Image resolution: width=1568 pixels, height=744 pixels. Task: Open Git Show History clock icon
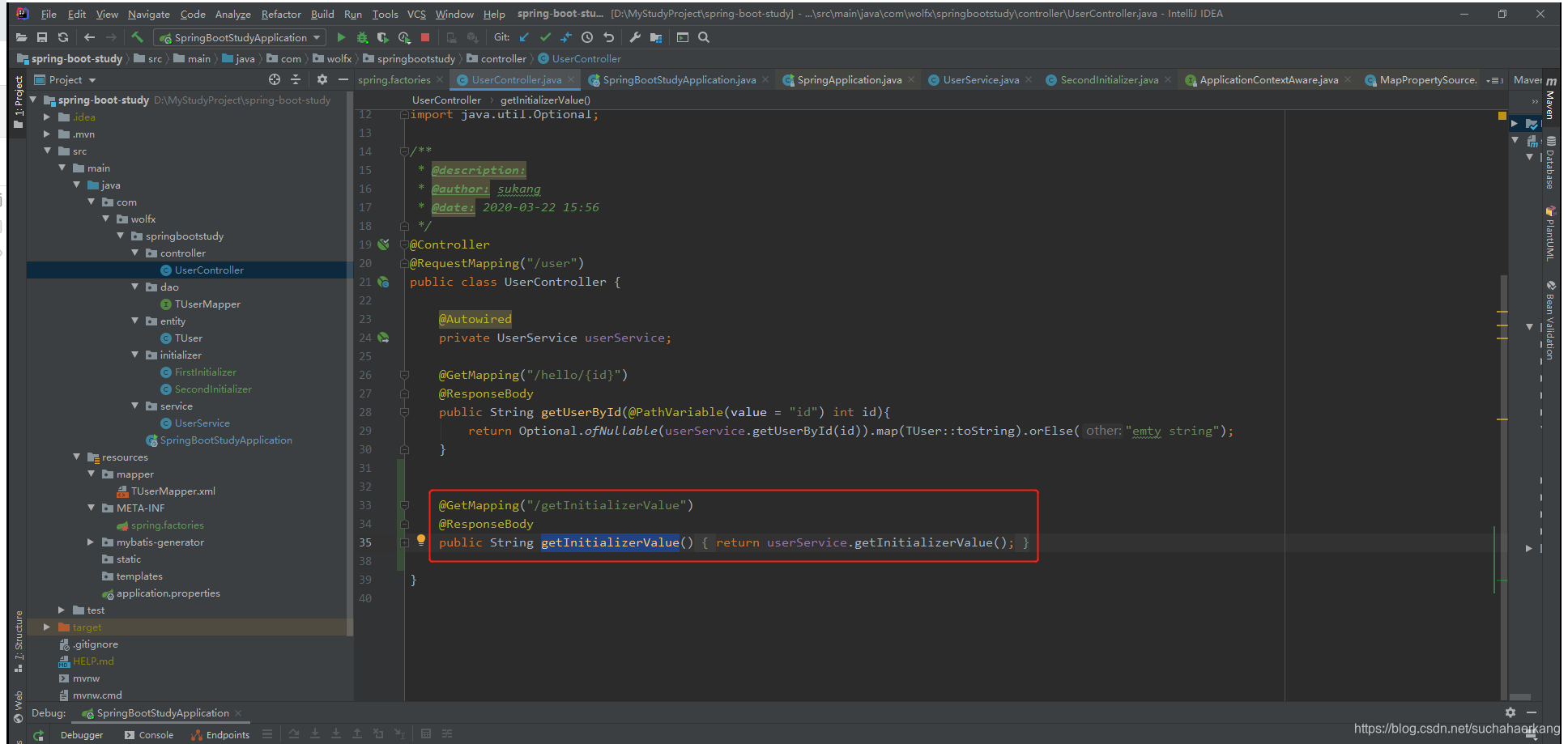(587, 37)
